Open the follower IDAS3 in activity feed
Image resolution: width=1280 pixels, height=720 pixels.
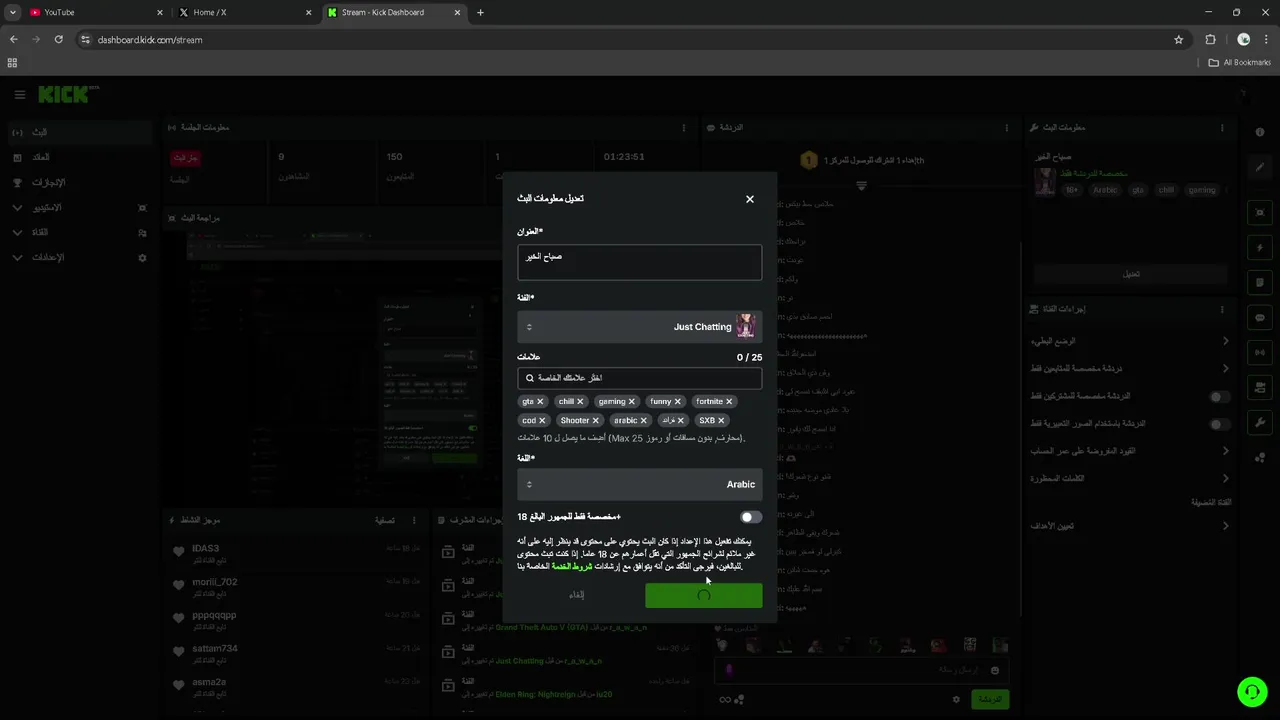pyautogui.click(x=205, y=549)
